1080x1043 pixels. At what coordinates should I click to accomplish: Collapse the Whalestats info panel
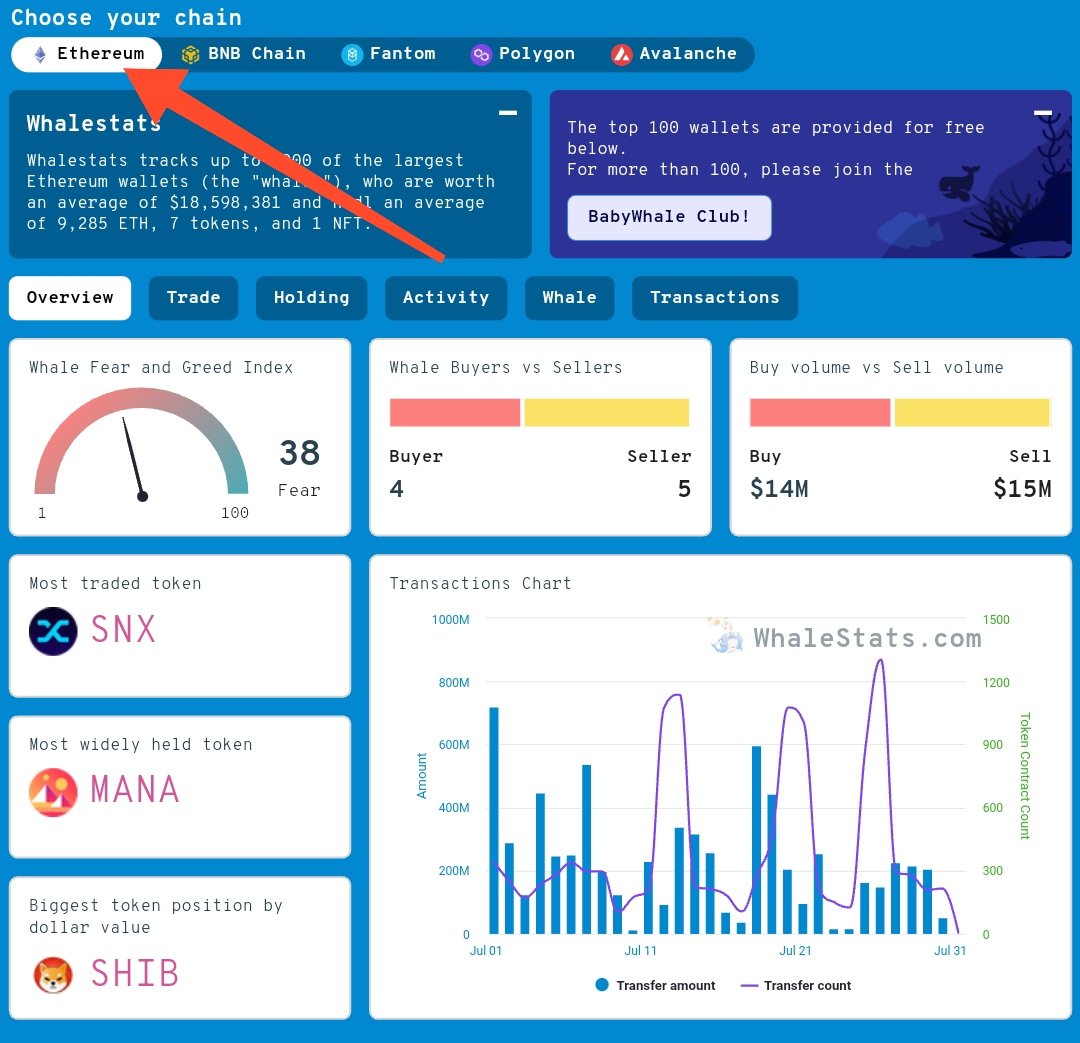tap(508, 112)
